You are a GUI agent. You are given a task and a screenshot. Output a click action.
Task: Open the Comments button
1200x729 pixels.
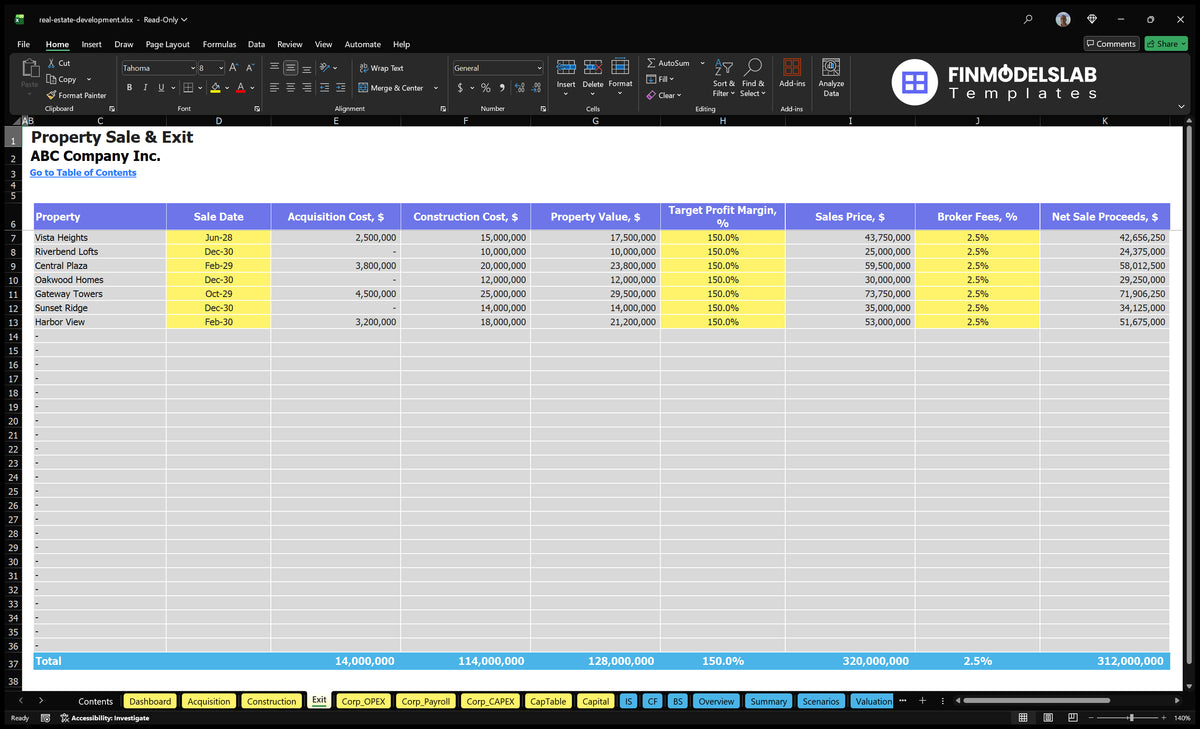click(1111, 44)
